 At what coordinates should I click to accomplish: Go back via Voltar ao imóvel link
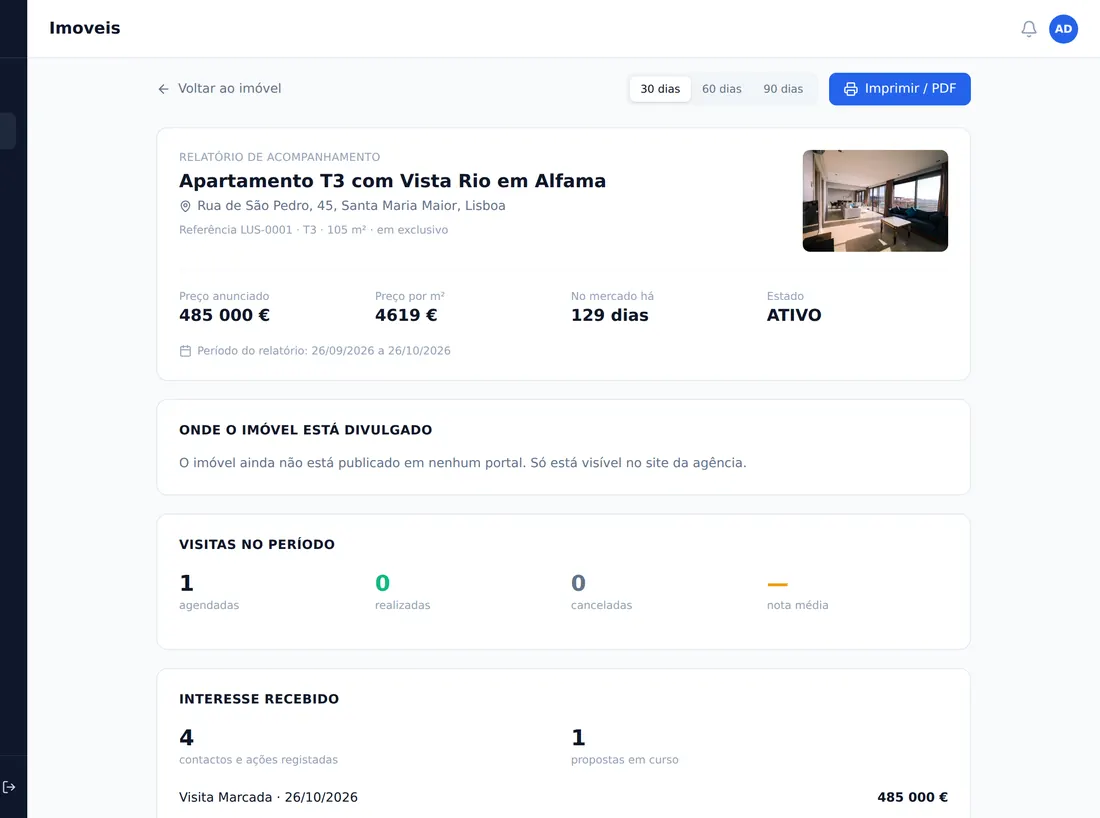[220, 88]
